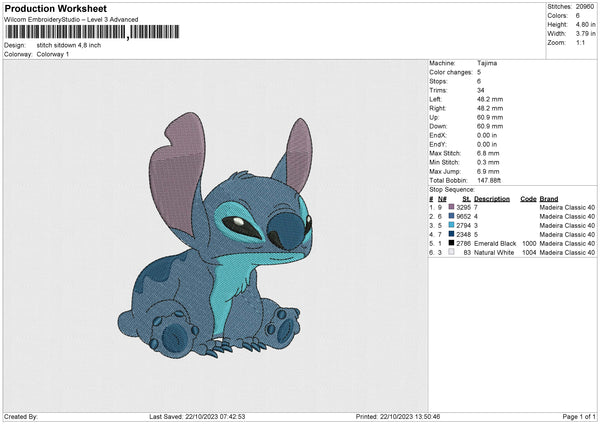Select the Stop Sequence label
Viewport: 600px width, 424px height.
(452, 187)
